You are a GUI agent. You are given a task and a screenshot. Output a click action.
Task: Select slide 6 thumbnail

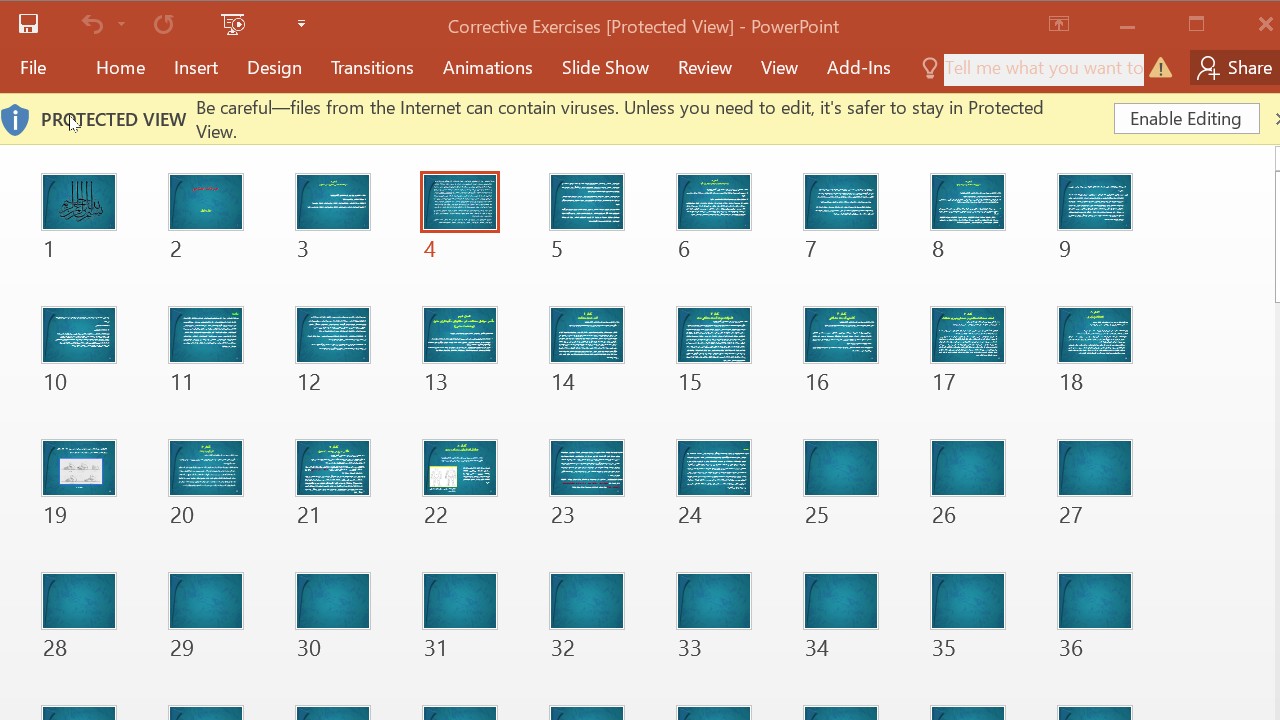click(x=714, y=202)
